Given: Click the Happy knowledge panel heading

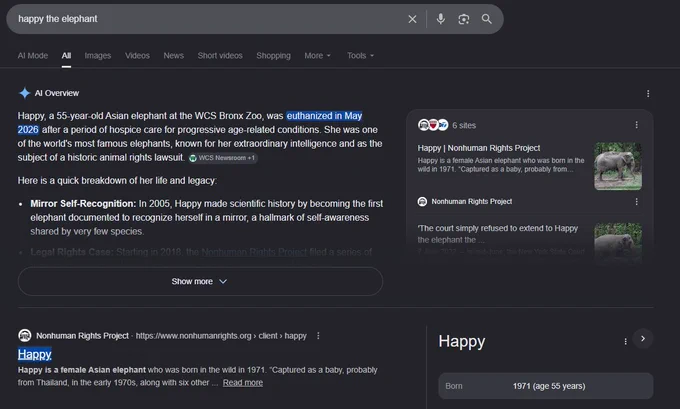Looking at the screenshot, I should coord(461,341).
